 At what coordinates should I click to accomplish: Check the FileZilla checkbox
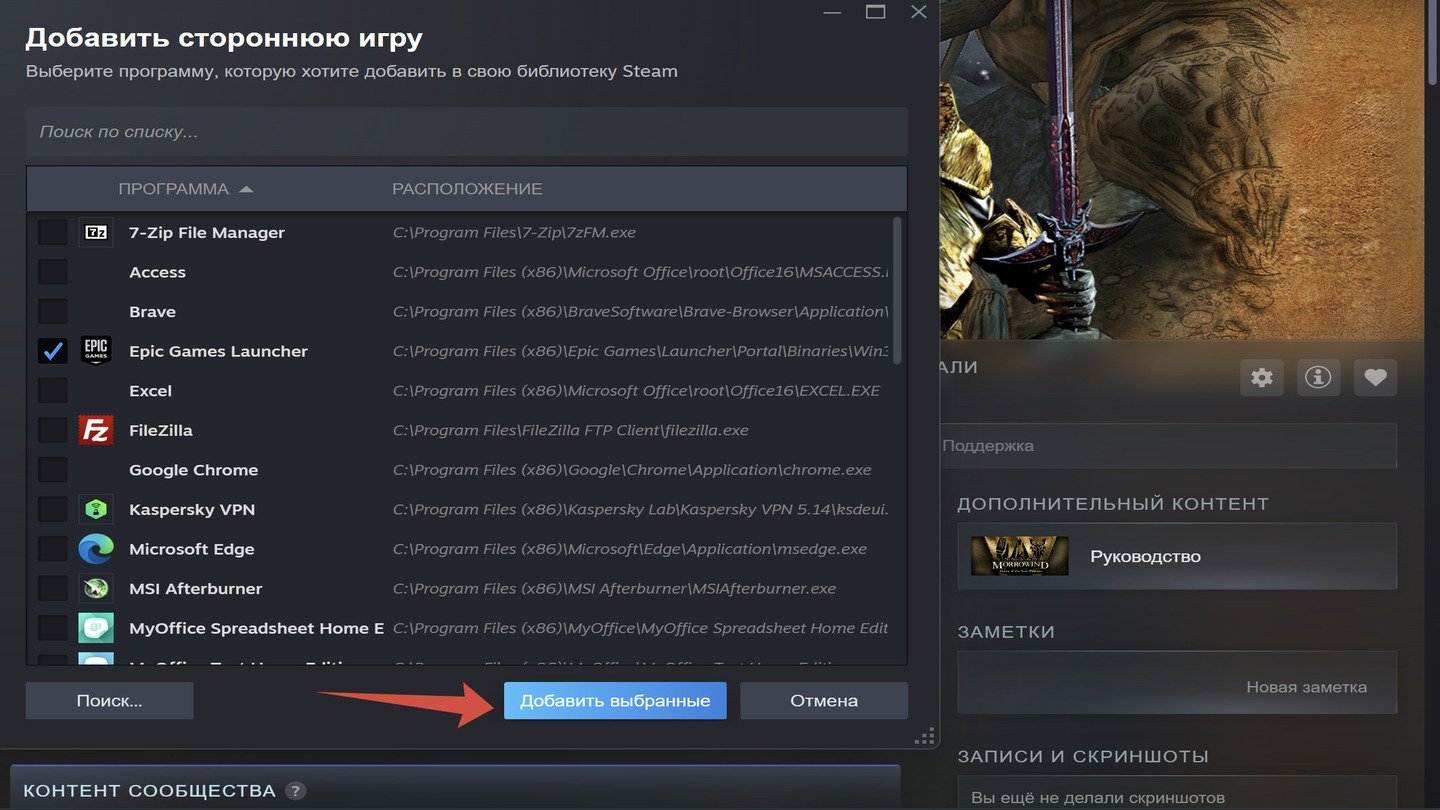click(52, 430)
